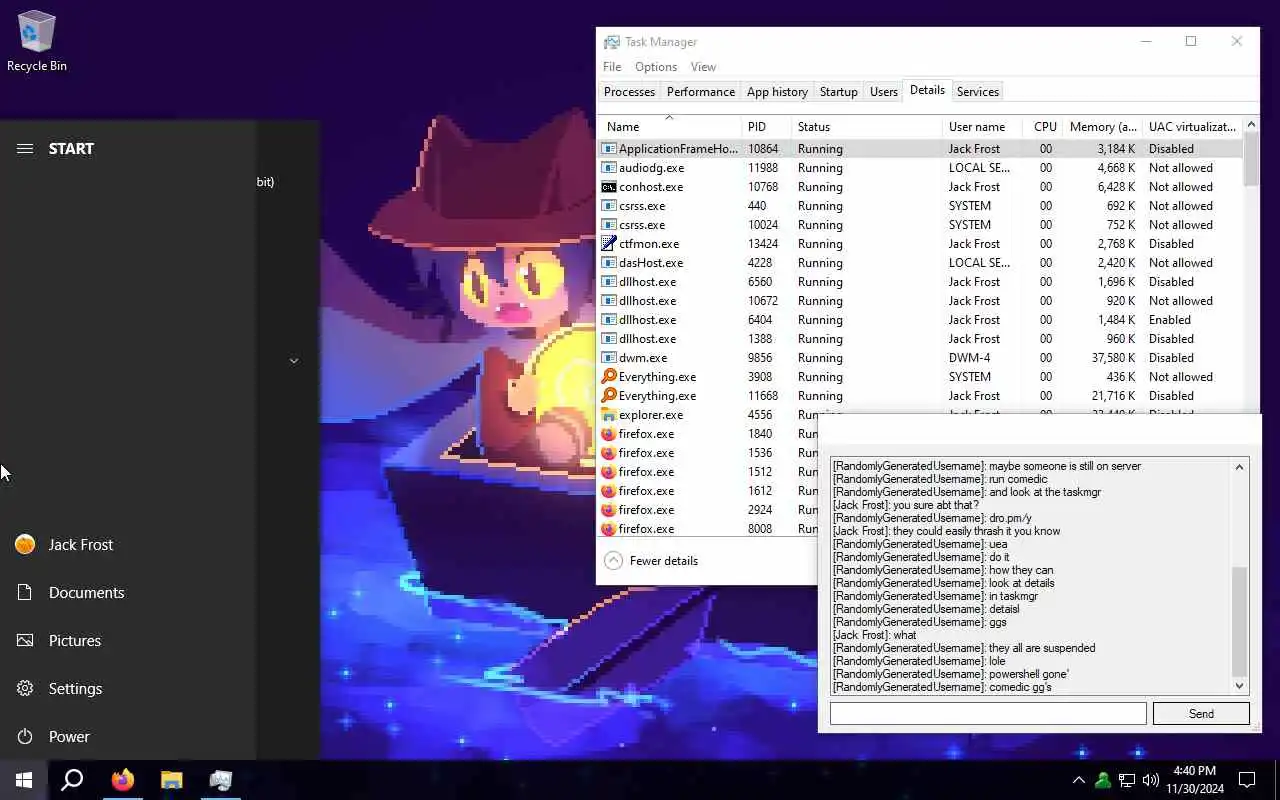
Task: Select firefox.exe with PID 1840
Action: tap(708, 434)
